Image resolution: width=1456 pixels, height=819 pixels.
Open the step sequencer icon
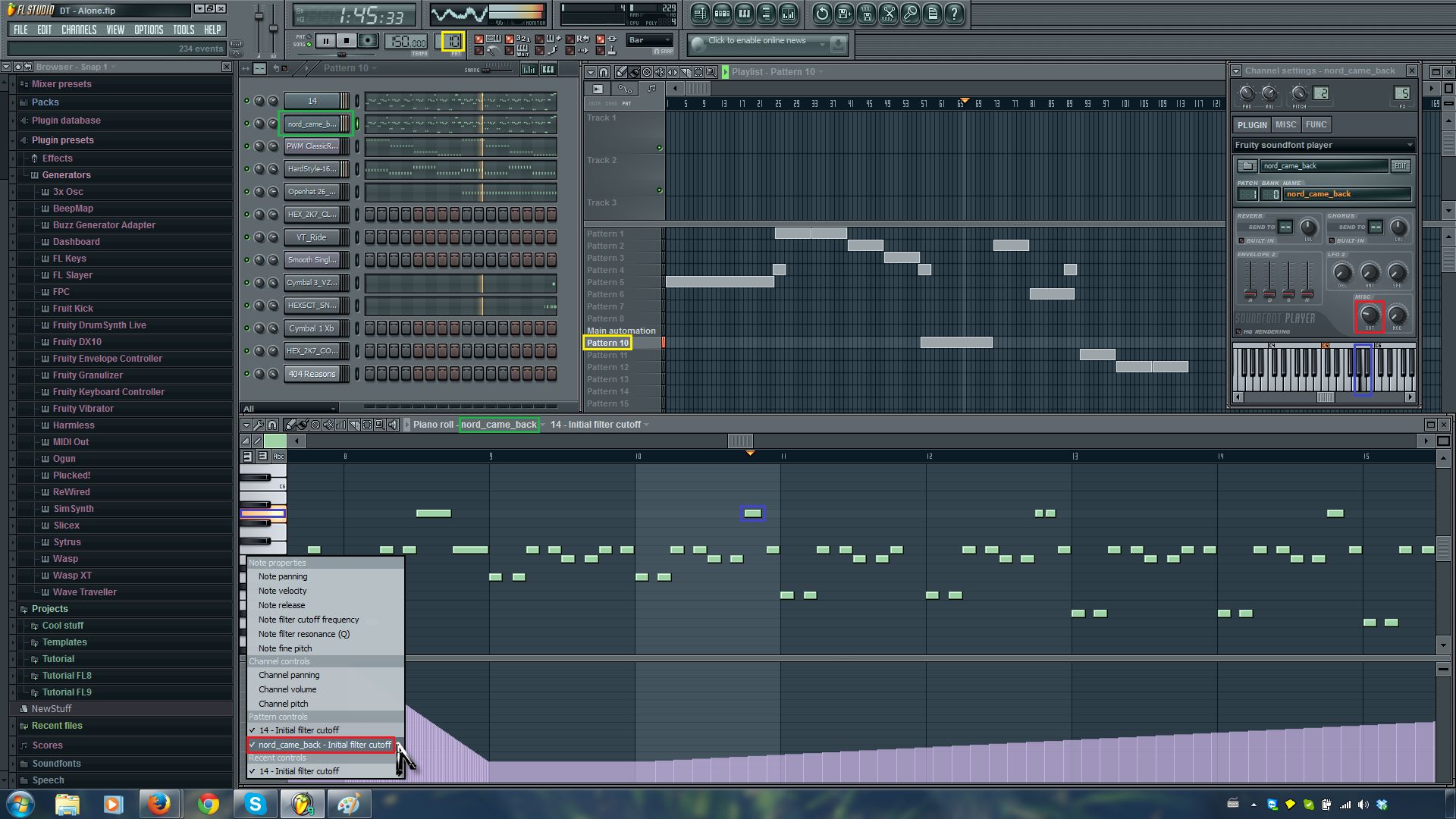point(722,14)
